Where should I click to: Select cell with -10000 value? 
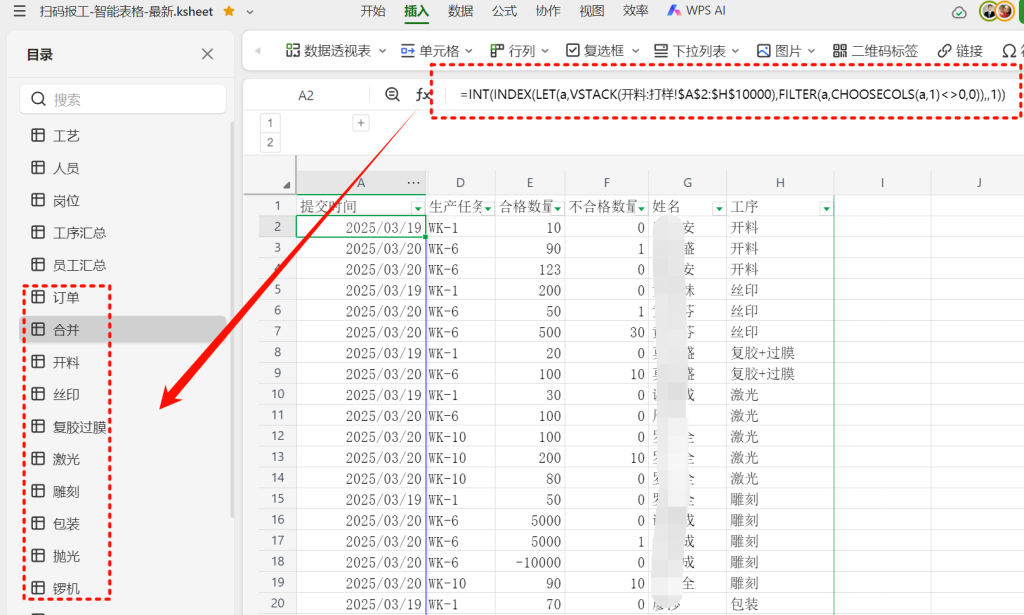[530, 562]
